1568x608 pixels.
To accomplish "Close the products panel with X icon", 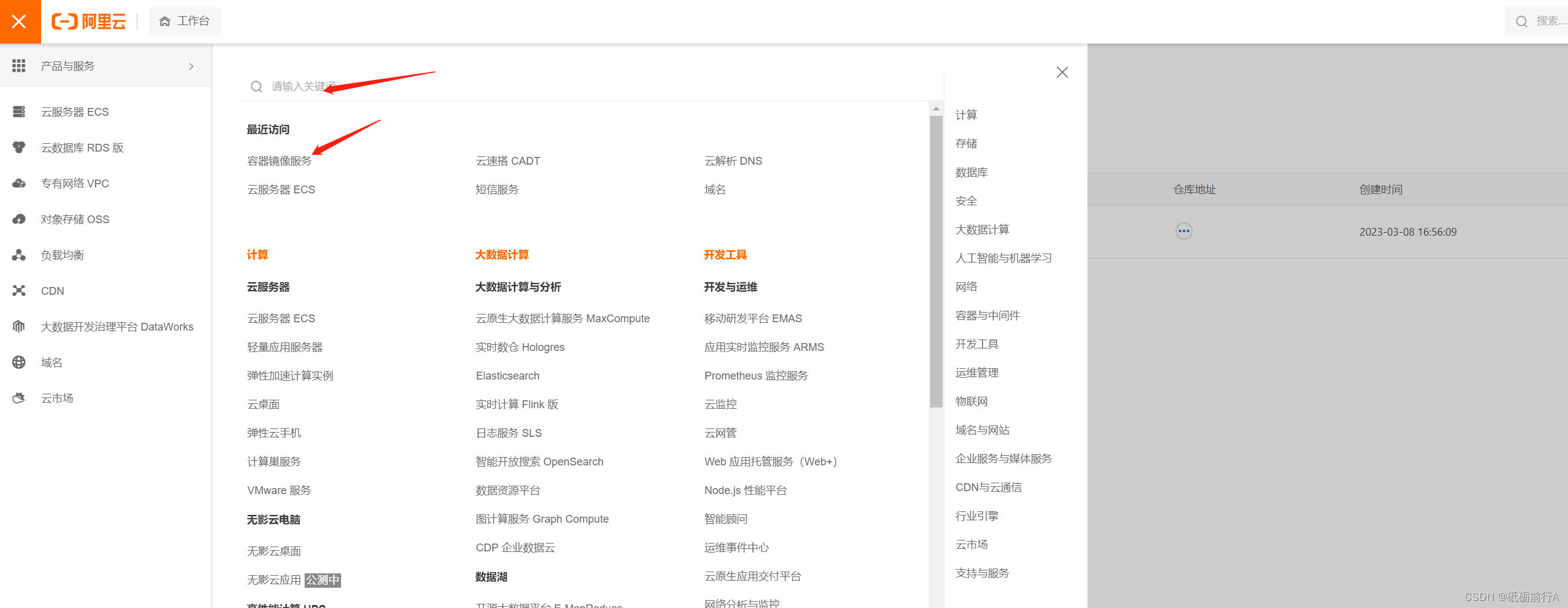I will [1062, 73].
